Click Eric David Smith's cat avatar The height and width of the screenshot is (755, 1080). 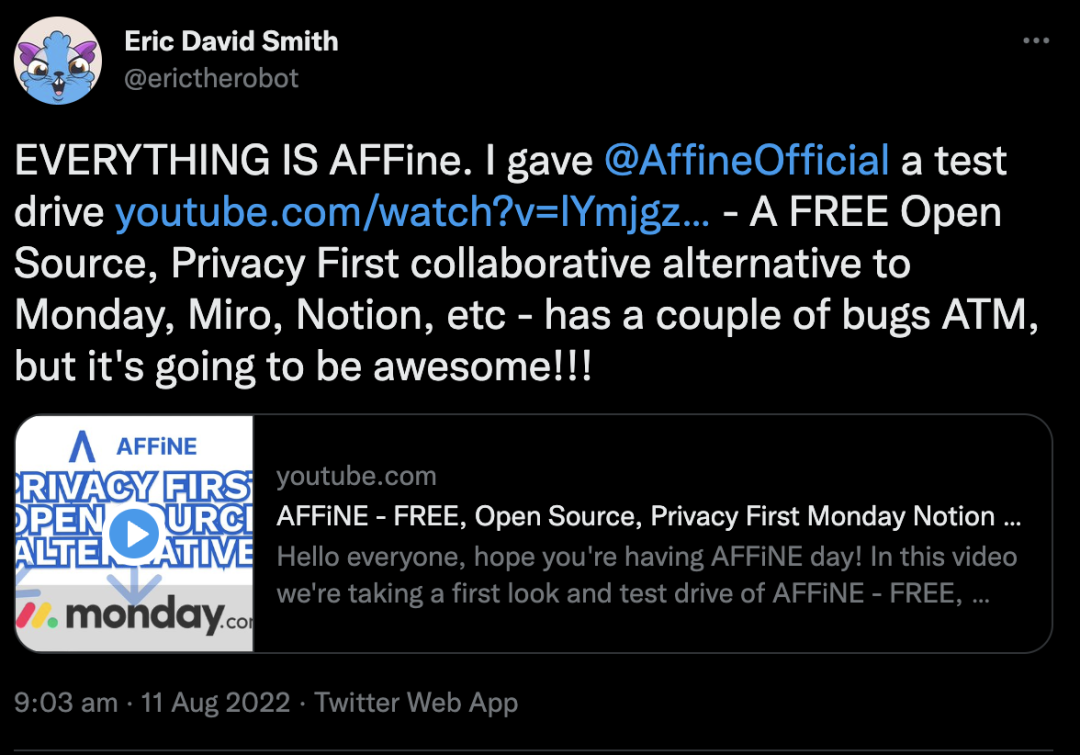(x=57, y=62)
